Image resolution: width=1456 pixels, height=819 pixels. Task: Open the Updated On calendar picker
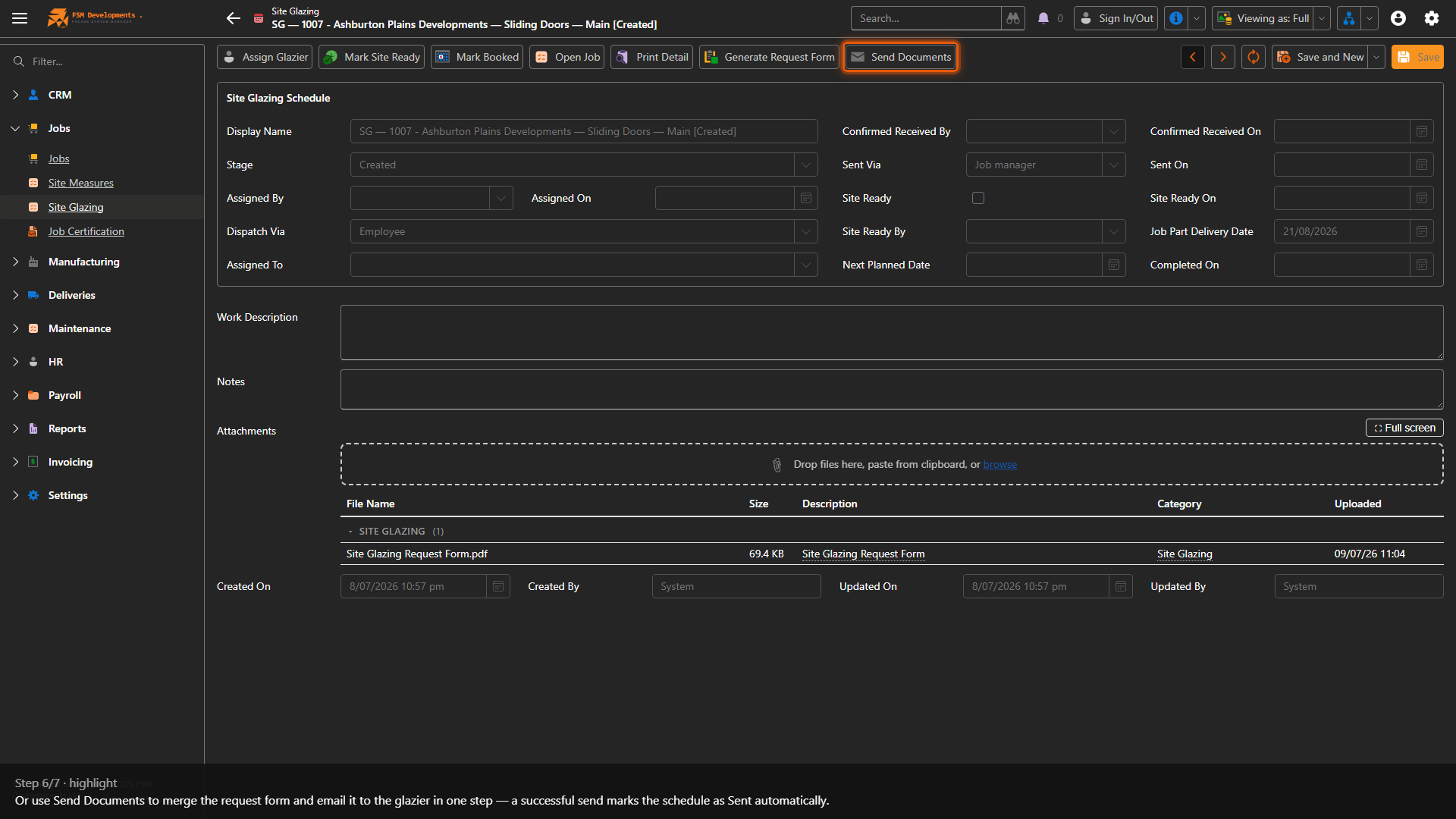pyautogui.click(x=1121, y=586)
